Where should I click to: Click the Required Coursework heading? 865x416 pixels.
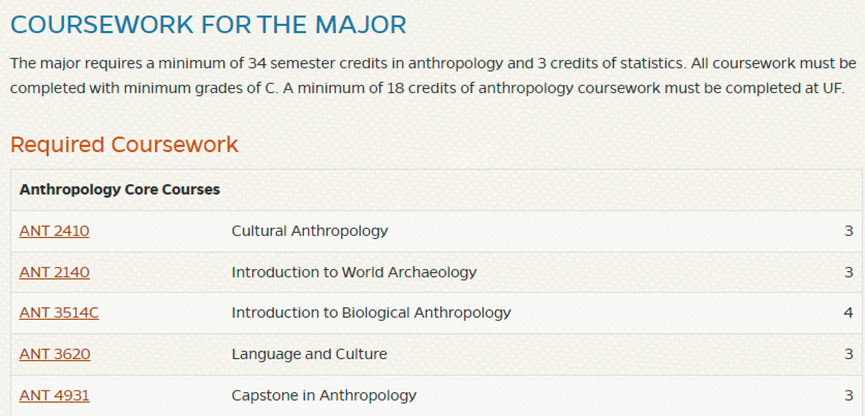(x=124, y=145)
